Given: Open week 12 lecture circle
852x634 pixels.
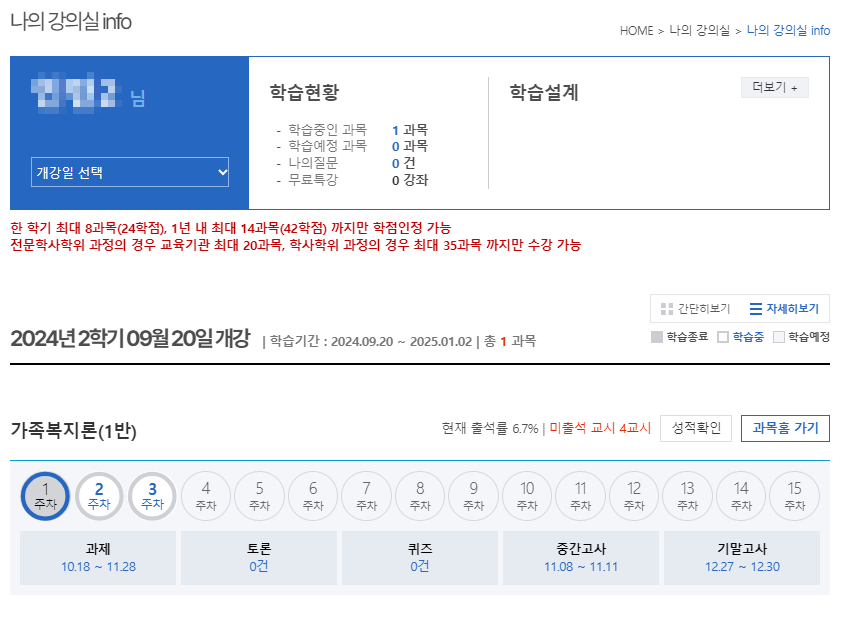Looking at the screenshot, I should click(634, 496).
